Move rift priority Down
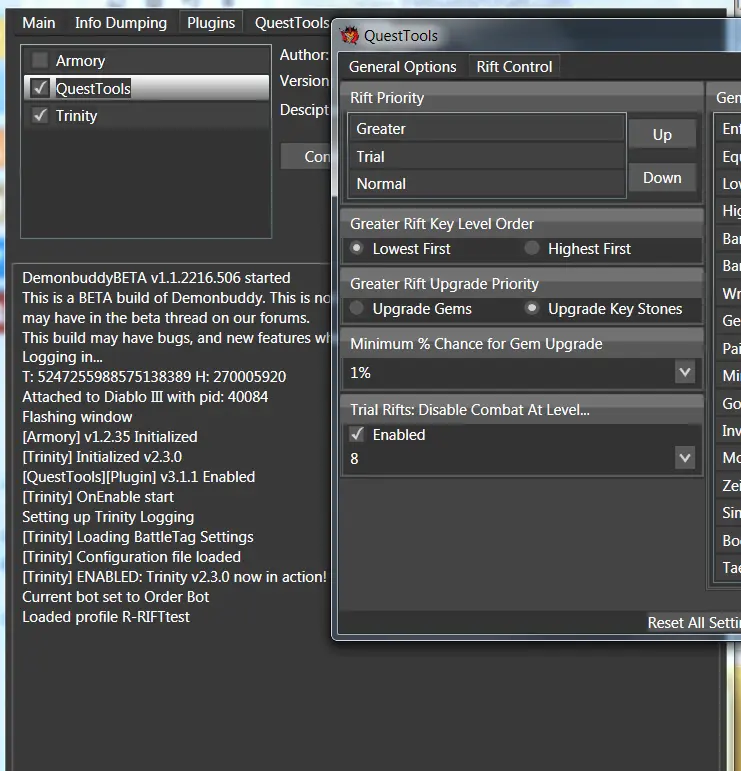Viewport: 741px width, 771px height. coord(662,178)
